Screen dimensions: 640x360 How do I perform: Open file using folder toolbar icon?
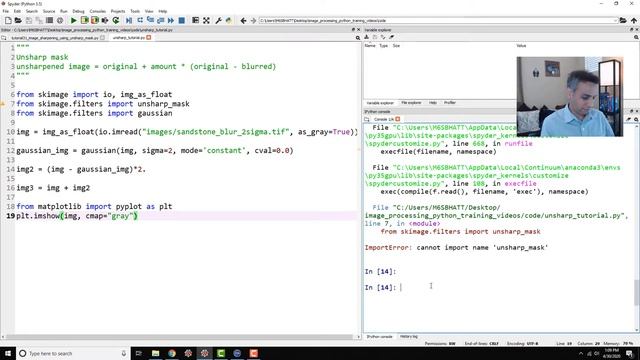coord(18,20)
